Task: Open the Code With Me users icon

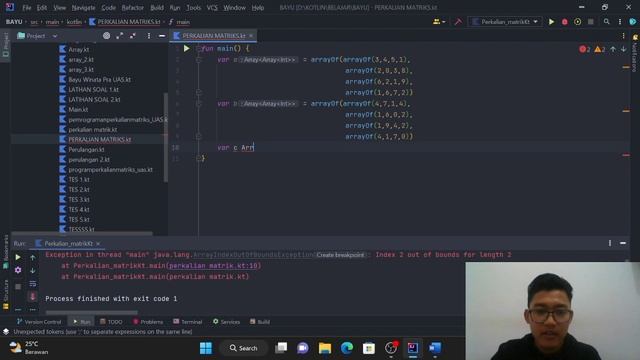Action: point(439,22)
